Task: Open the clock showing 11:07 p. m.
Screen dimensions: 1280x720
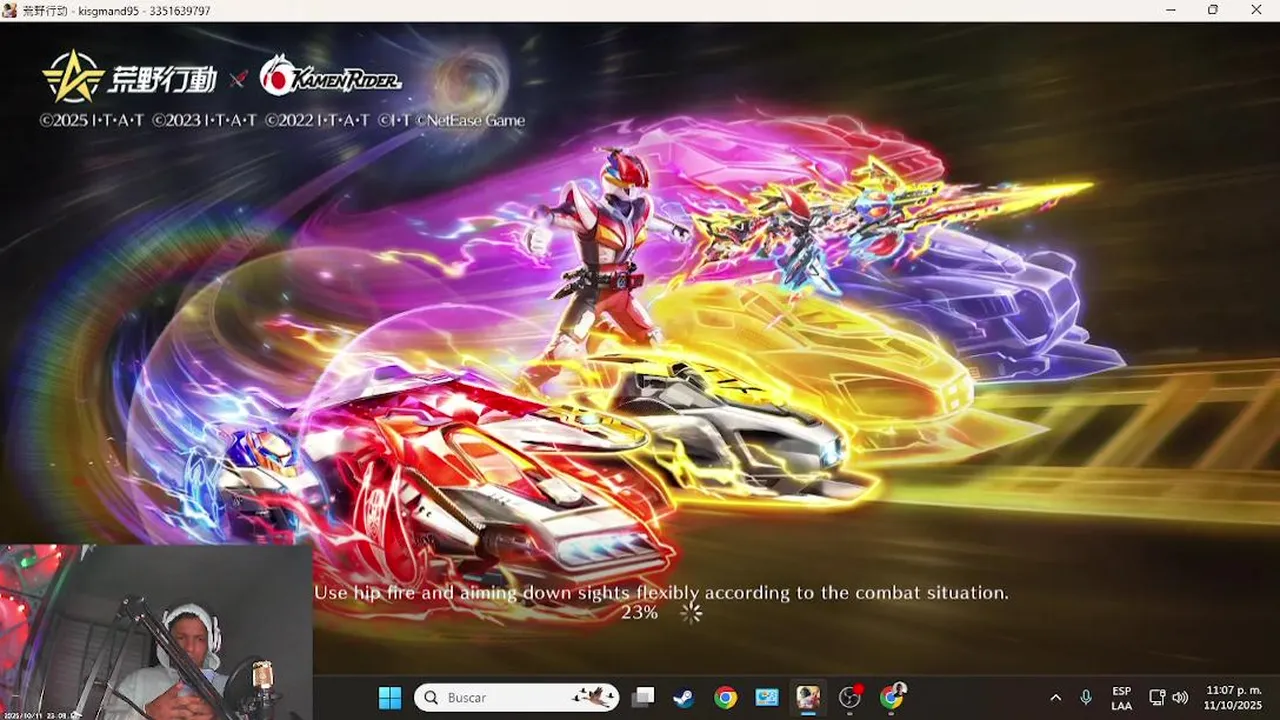Action: click(x=1234, y=698)
